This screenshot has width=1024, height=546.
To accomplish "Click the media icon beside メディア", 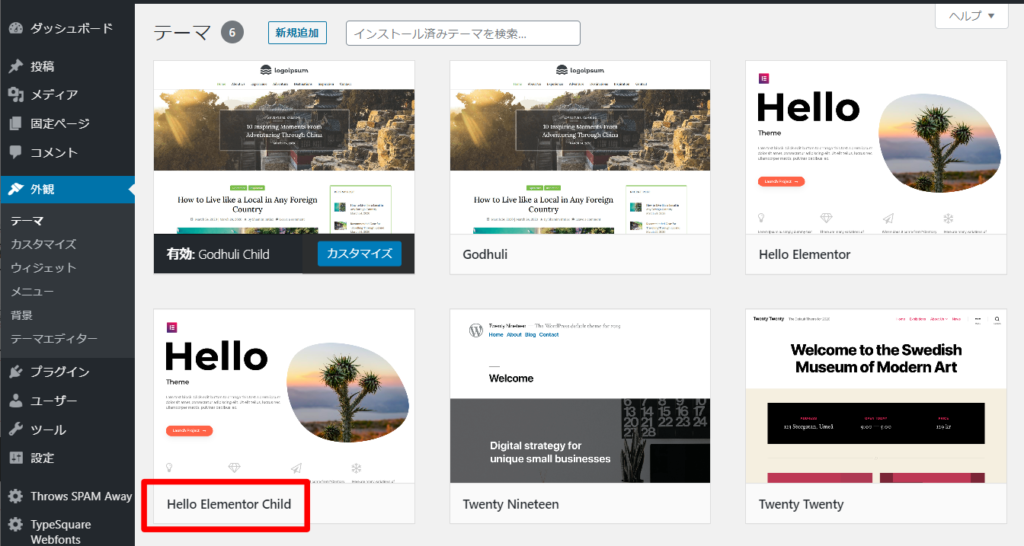I will click(16, 95).
